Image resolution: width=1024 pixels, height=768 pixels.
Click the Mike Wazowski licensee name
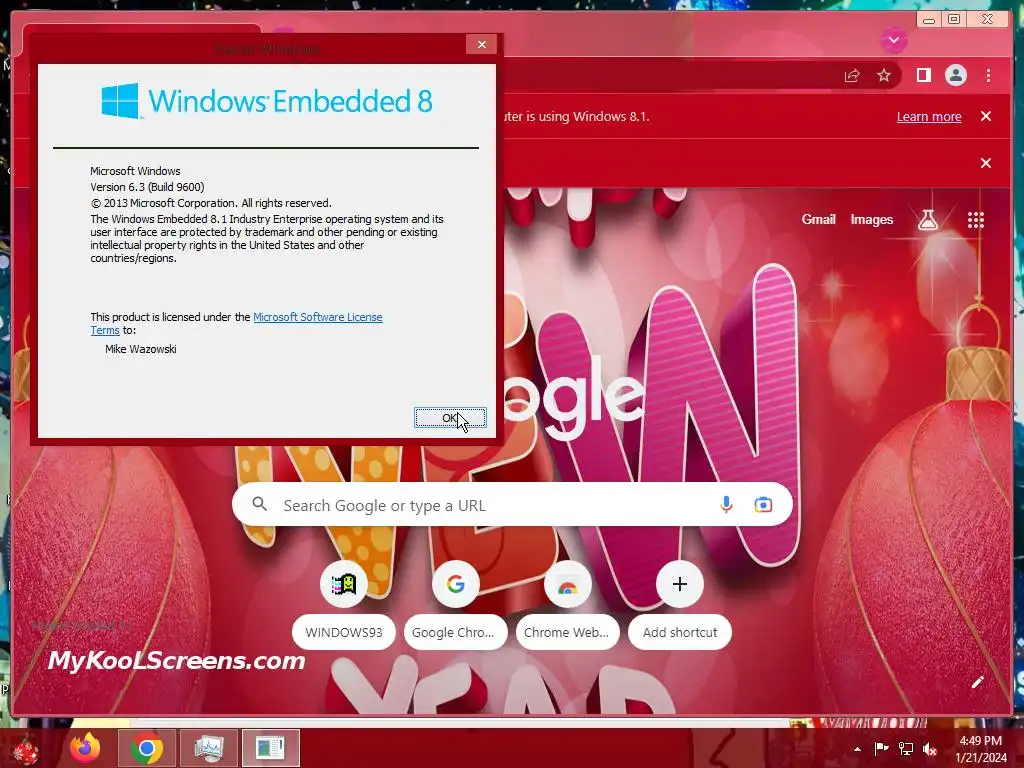[x=140, y=349]
